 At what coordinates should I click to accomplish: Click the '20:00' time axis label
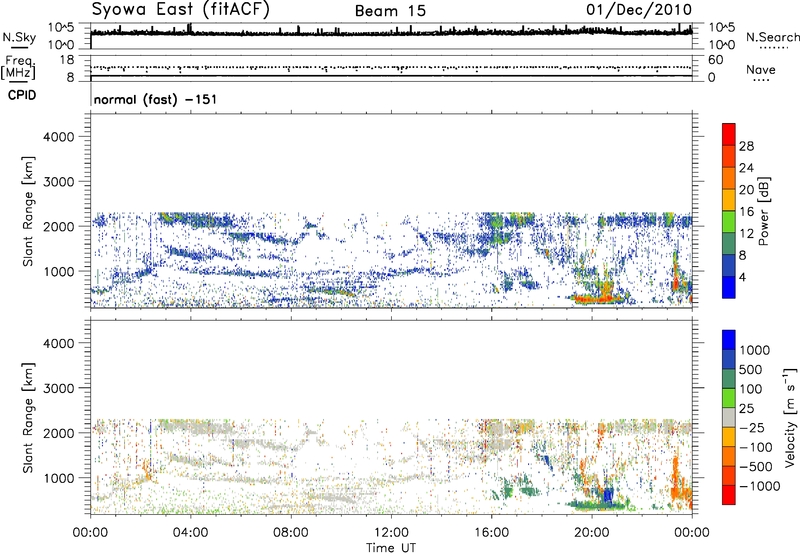tap(592, 533)
